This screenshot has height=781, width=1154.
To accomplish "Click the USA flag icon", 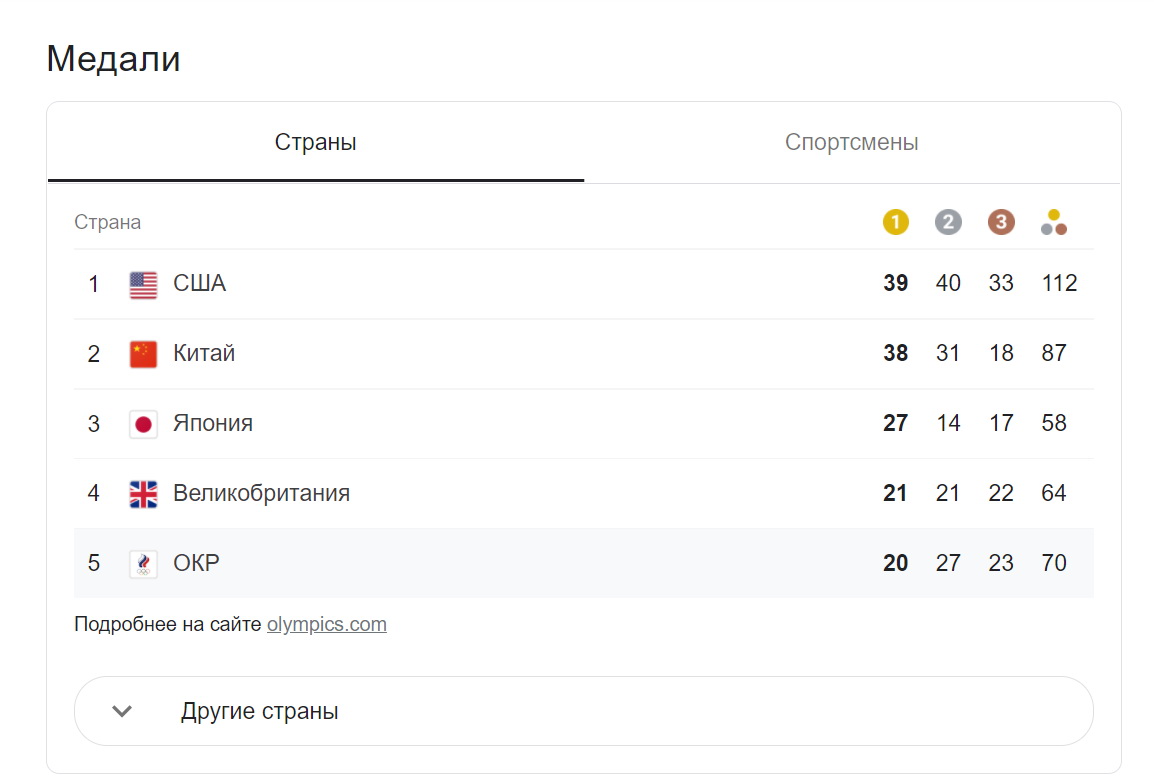I will (x=144, y=284).
